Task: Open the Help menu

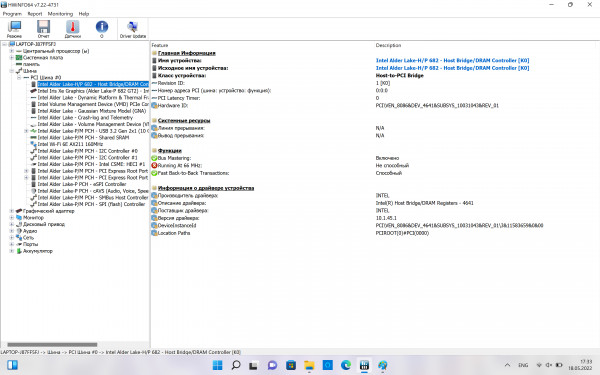Action: click(x=84, y=14)
